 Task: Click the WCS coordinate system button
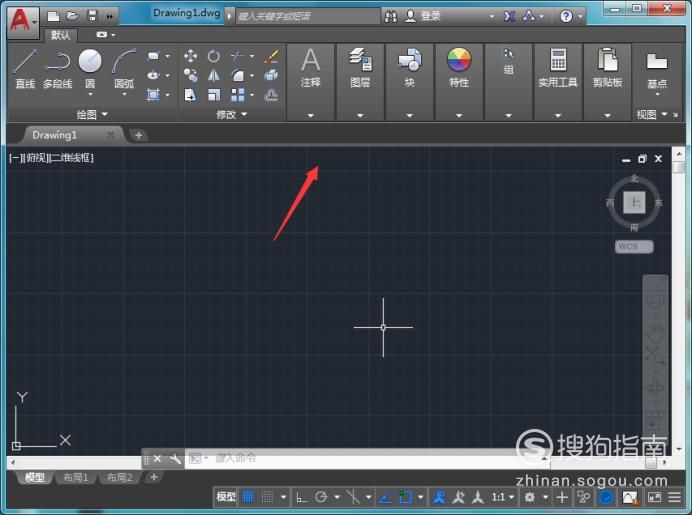tap(634, 246)
